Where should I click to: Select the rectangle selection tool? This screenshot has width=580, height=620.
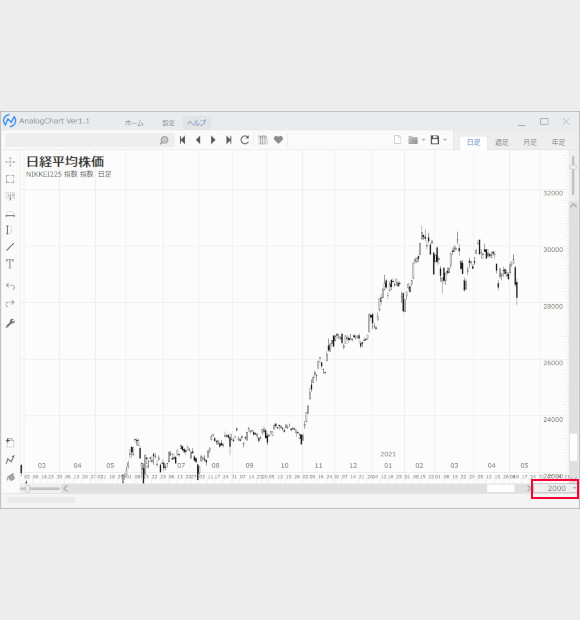pos(10,179)
